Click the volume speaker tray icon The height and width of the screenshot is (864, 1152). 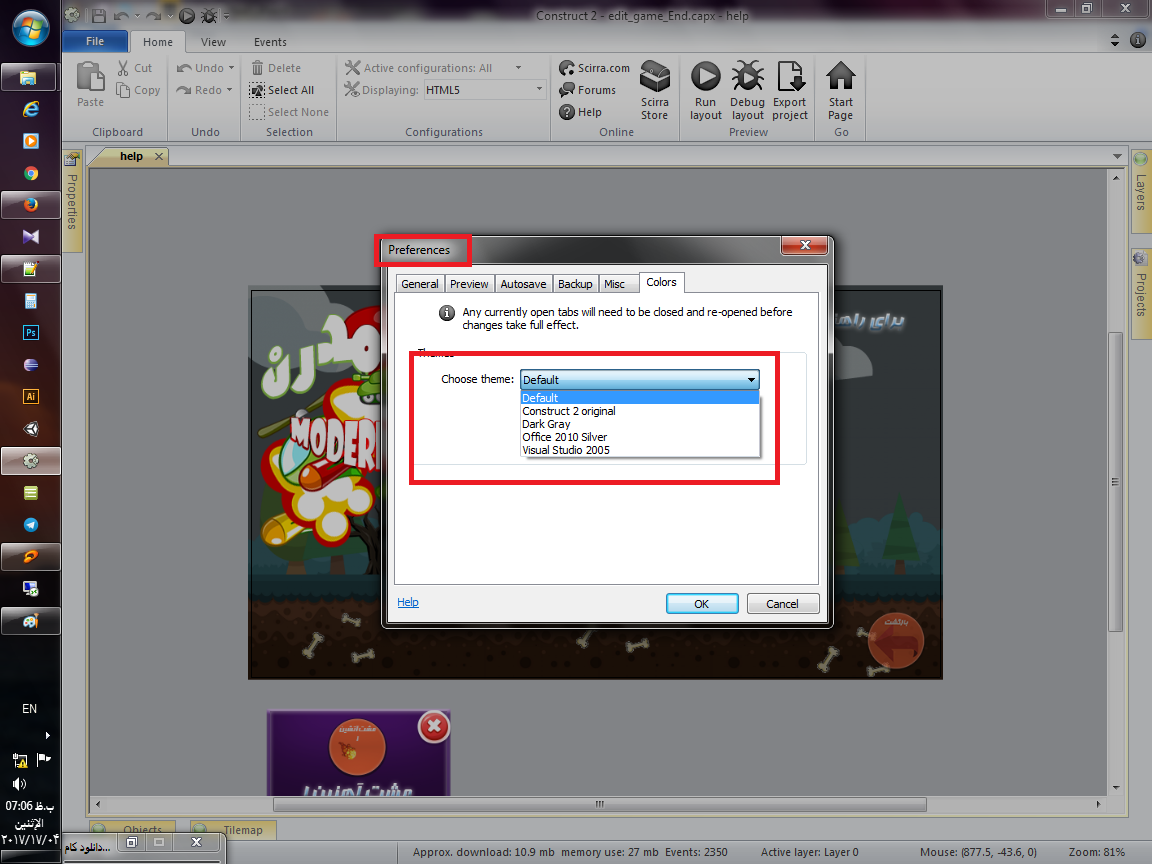pos(19,784)
